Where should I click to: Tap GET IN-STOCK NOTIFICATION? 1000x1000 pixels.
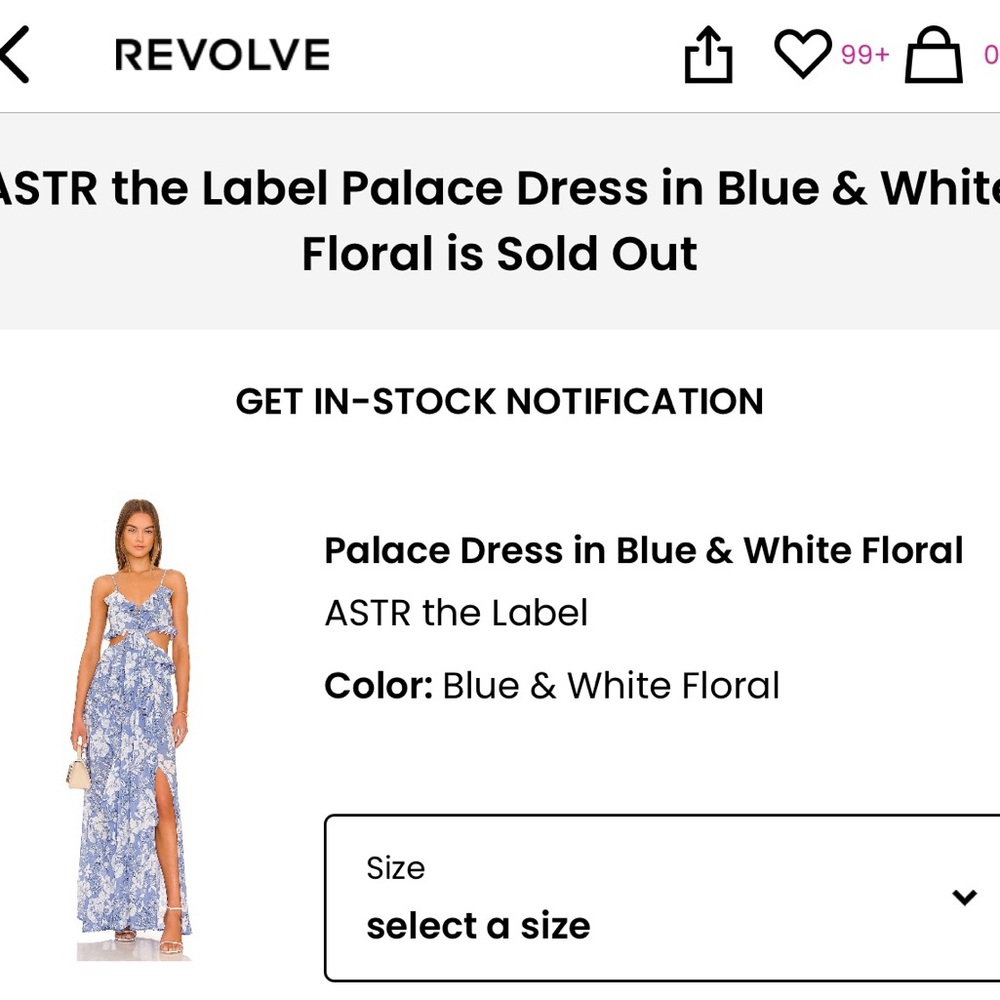point(499,401)
